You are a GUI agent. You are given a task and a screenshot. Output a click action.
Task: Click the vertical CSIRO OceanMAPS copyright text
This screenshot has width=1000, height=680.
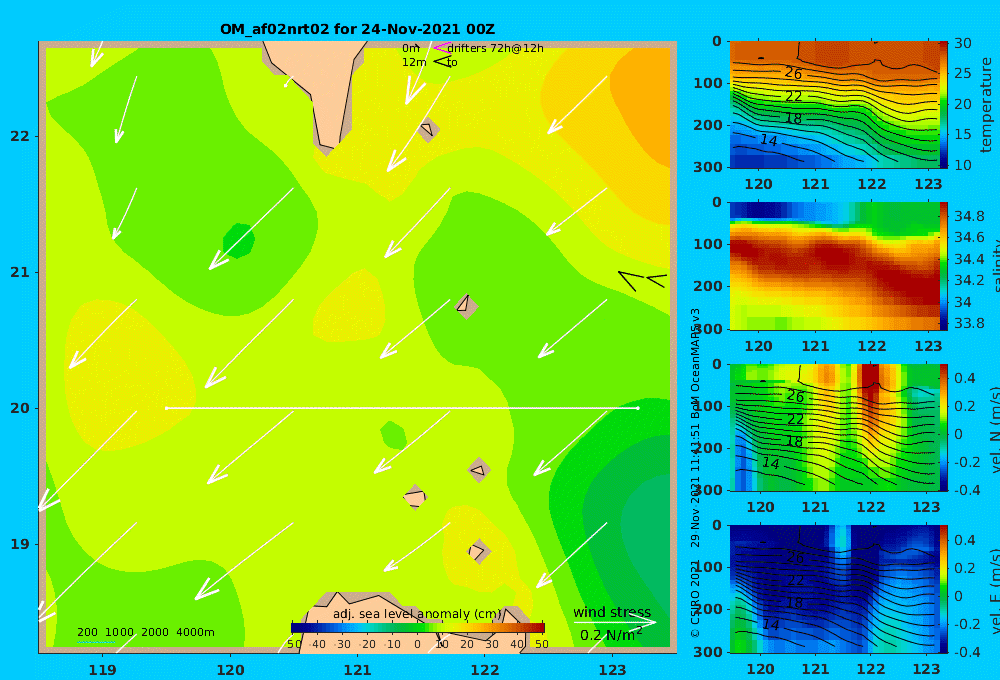[x=695, y=472]
